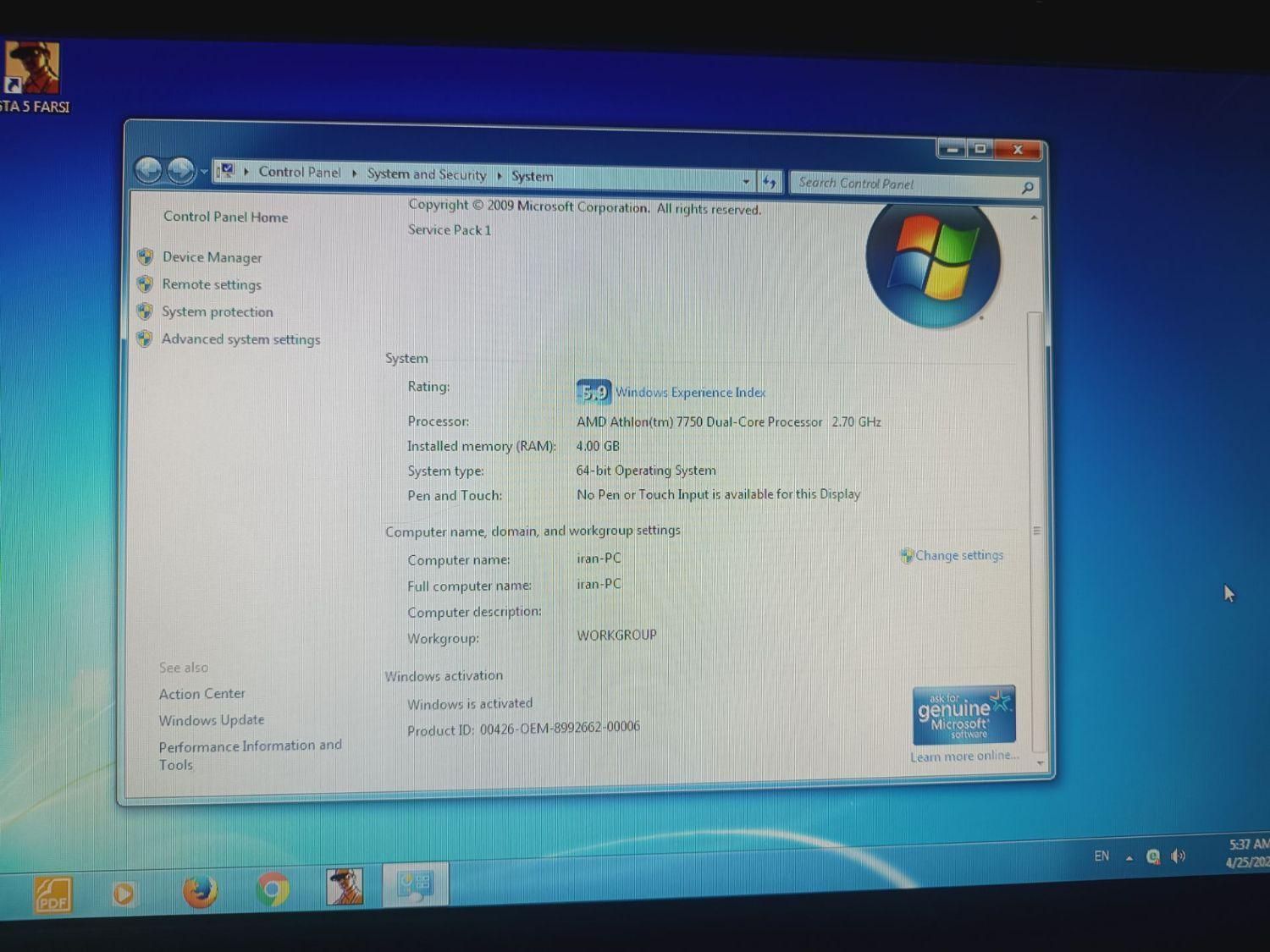The height and width of the screenshot is (952, 1270).
Task: Click the vertical scrollbar down arrow
Action: tap(1040, 763)
